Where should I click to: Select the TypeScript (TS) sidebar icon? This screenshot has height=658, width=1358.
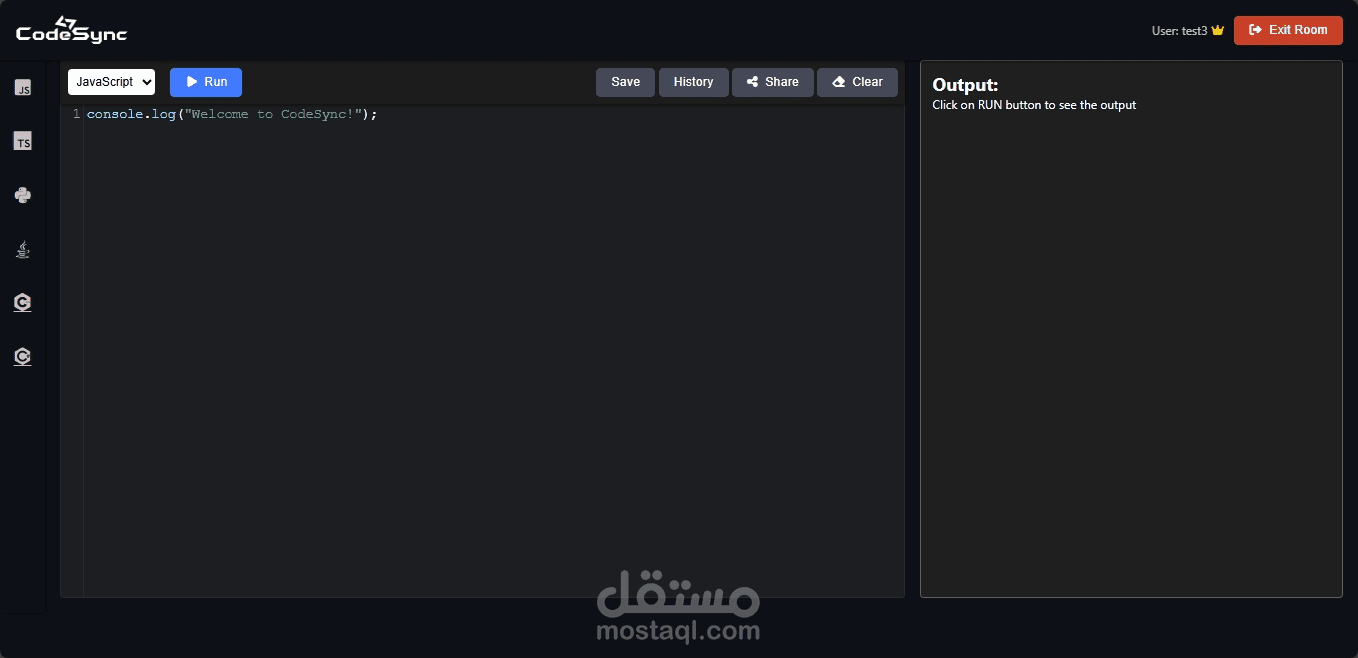point(23,142)
